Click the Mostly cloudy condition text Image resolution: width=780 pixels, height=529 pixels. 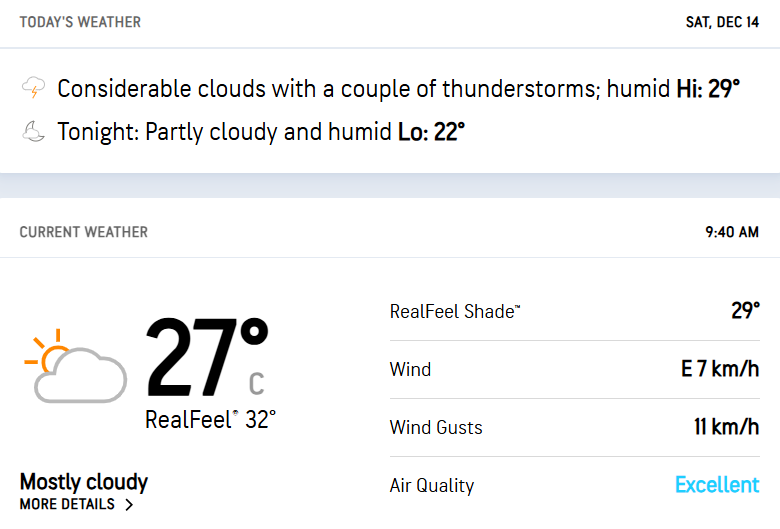point(84,482)
